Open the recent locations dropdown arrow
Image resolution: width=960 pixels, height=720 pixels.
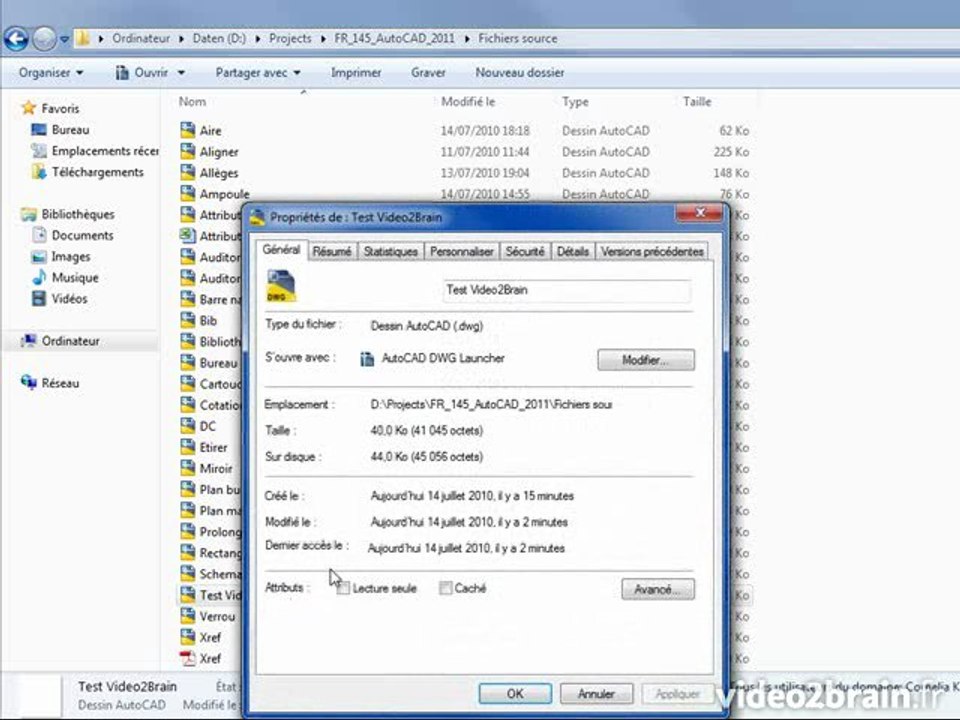(64, 39)
